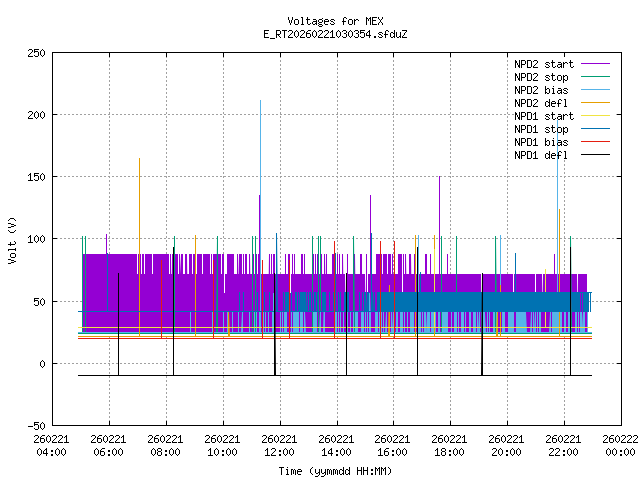
Task: Click the 250 tick on the voltage axis
Action: click(35, 53)
